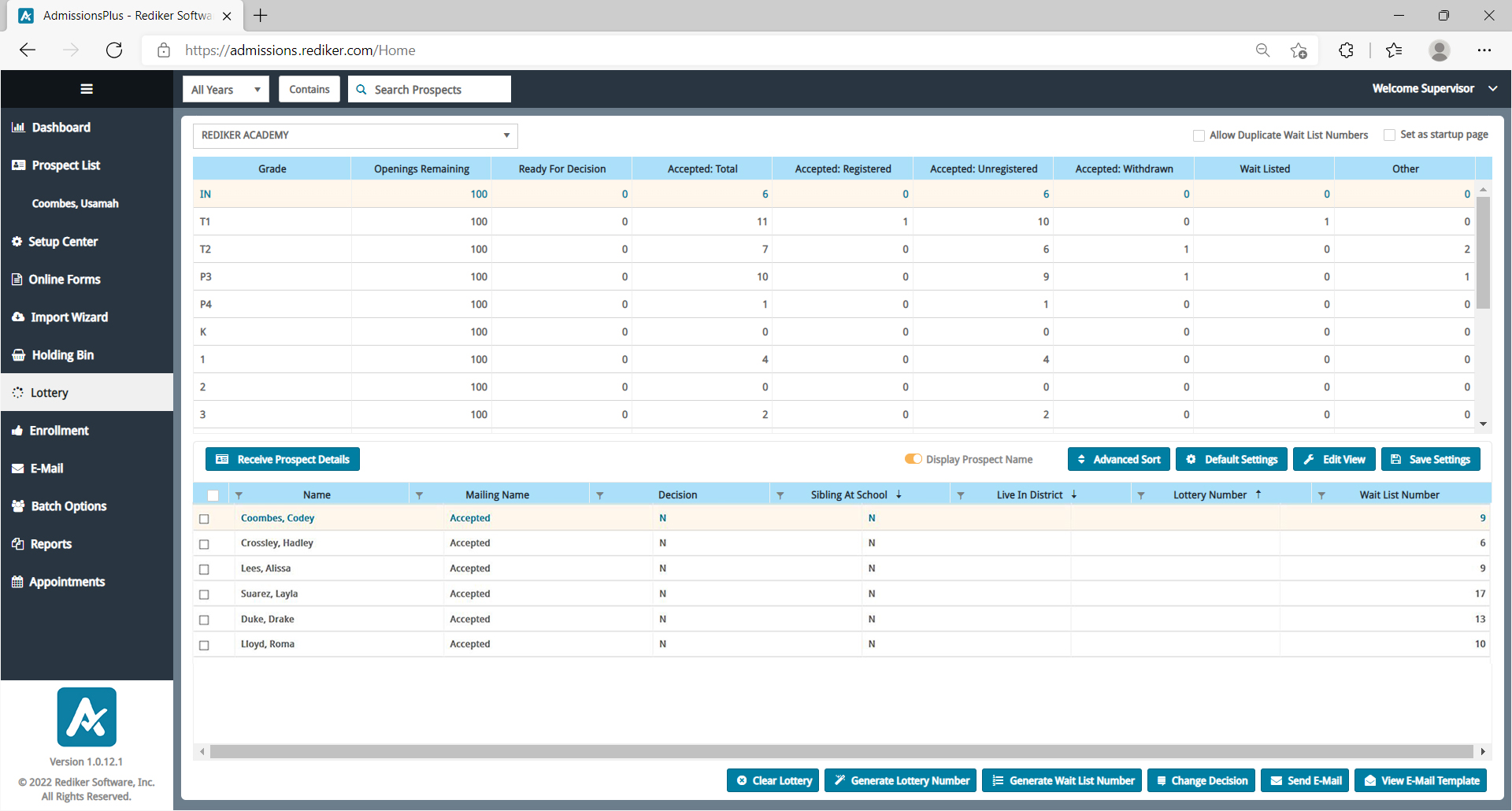
Task: Open the Coombes, Usamah prospect entry
Action: [76, 203]
